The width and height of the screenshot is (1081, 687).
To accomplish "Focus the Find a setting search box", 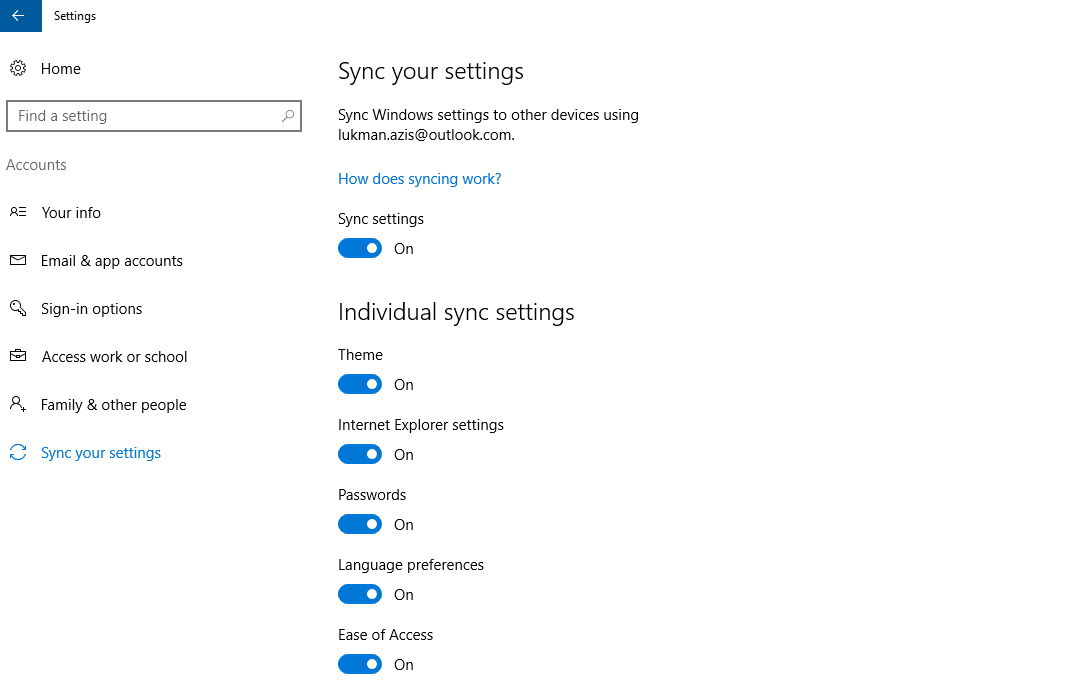I will pos(145,116).
